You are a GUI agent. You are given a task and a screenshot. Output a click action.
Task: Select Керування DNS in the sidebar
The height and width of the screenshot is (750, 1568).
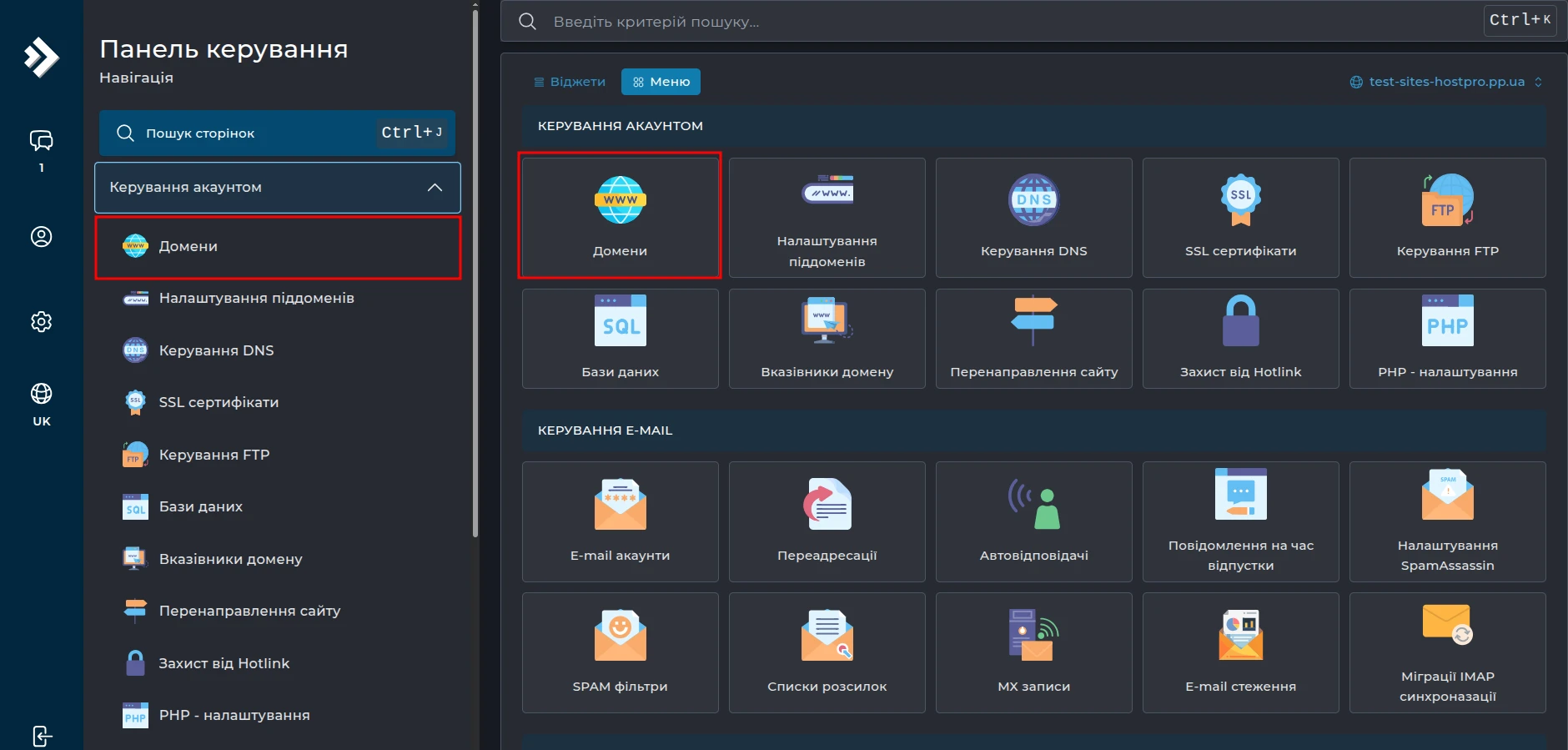pos(278,350)
